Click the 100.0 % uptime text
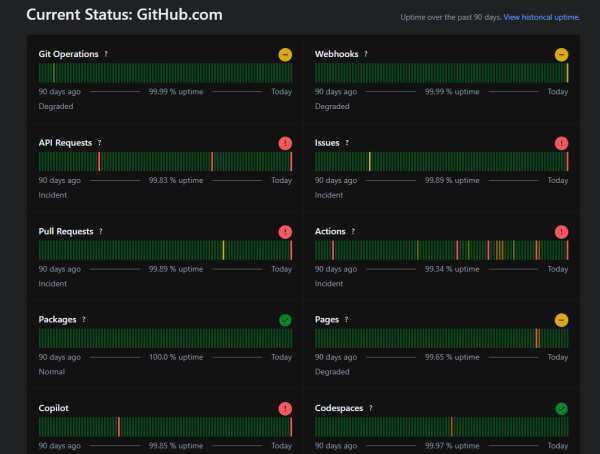 [x=176, y=357]
